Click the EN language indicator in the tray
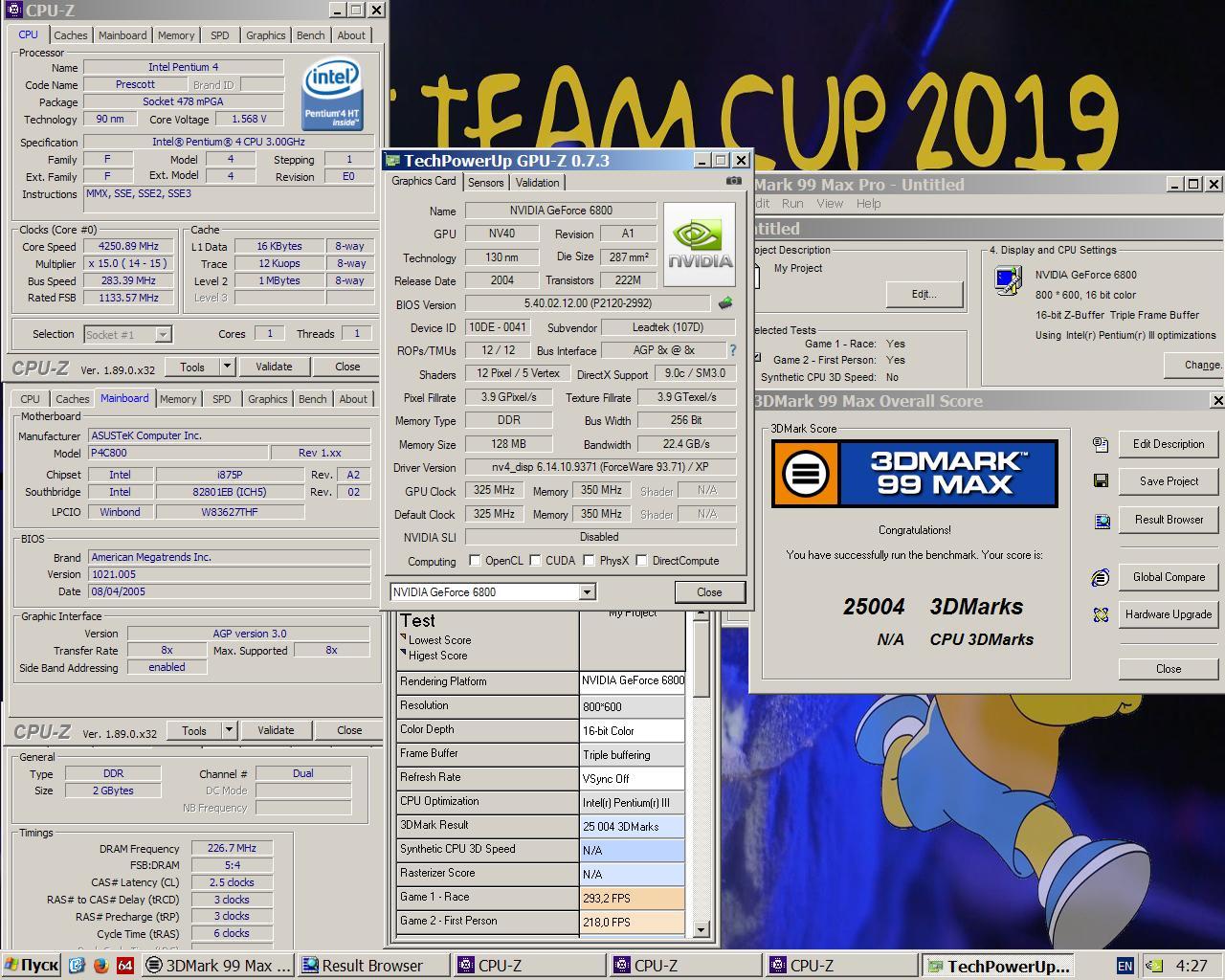This screenshot has width=1225, height=980. 1125,966
